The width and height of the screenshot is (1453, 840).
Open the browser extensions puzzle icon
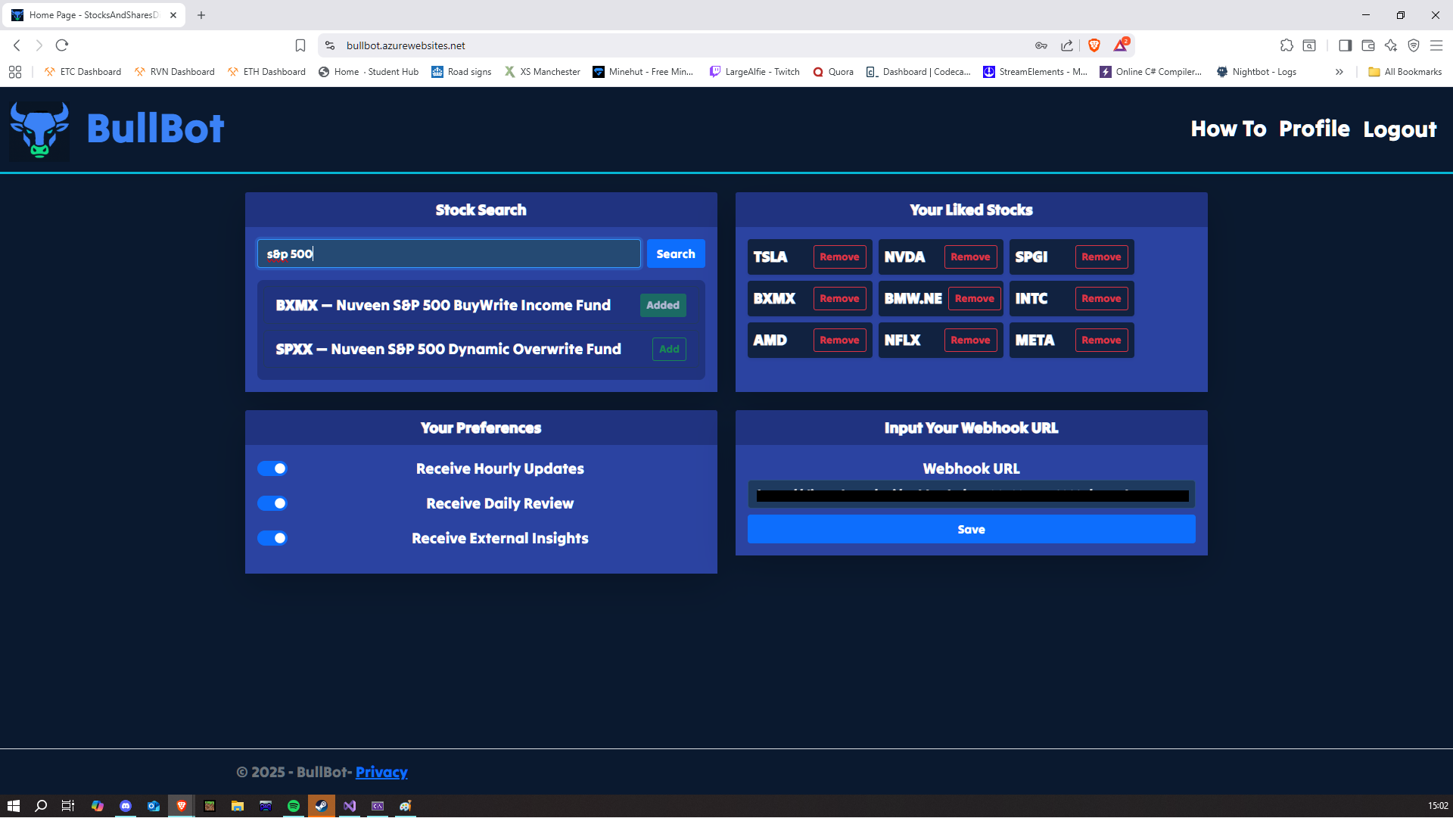click(x=1287, y=45)
